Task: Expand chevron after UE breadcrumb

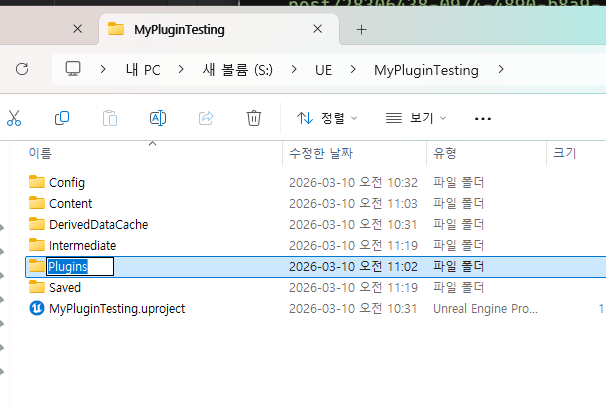Action: [x=353, y=70]
